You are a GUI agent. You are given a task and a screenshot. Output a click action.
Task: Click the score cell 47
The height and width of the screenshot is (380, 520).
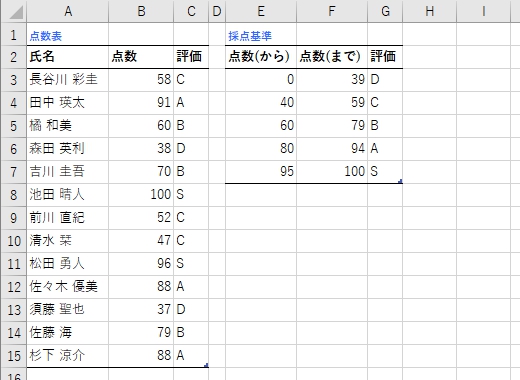tap(141, 241)
